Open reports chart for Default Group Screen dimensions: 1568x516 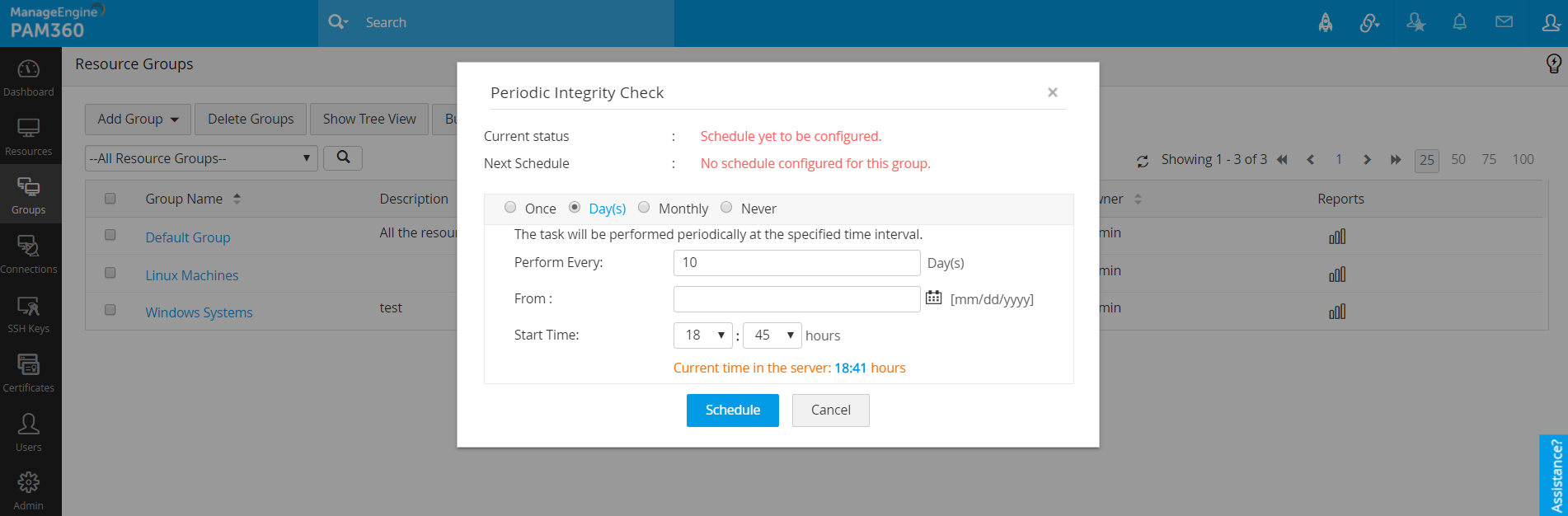(1337, 237)
